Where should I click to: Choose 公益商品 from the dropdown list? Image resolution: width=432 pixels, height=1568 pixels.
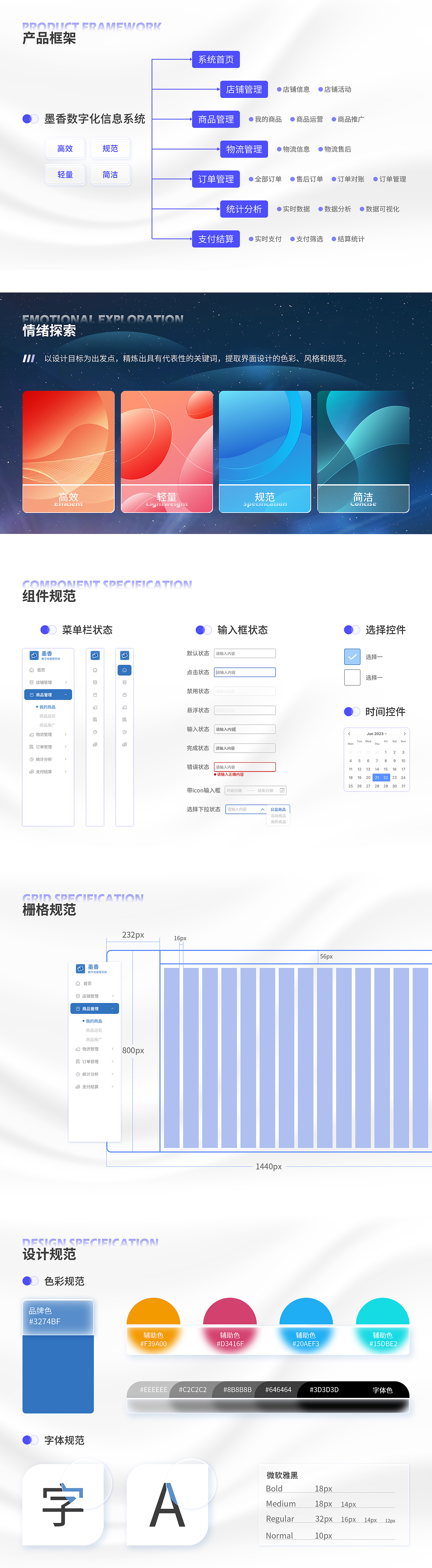point(278,810)
